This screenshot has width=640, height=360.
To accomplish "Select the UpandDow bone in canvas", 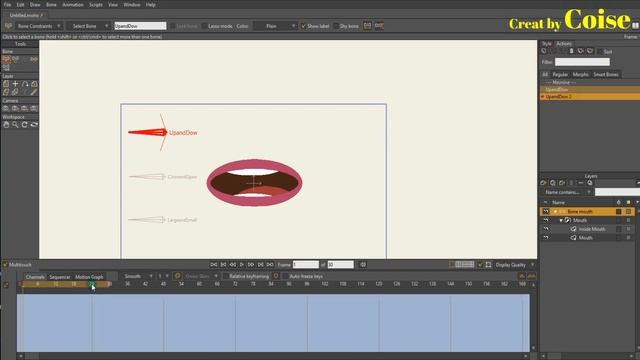I will tap(147, 132).
